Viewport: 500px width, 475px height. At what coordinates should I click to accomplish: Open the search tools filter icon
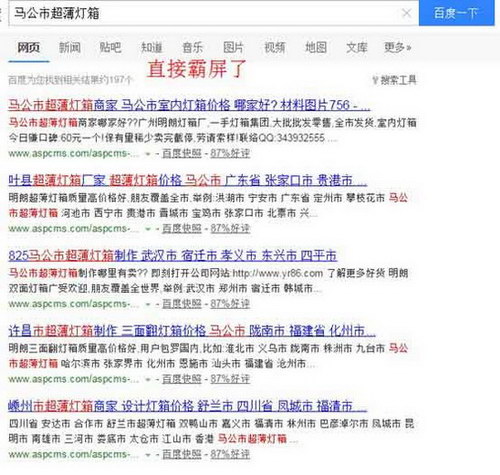375,80
